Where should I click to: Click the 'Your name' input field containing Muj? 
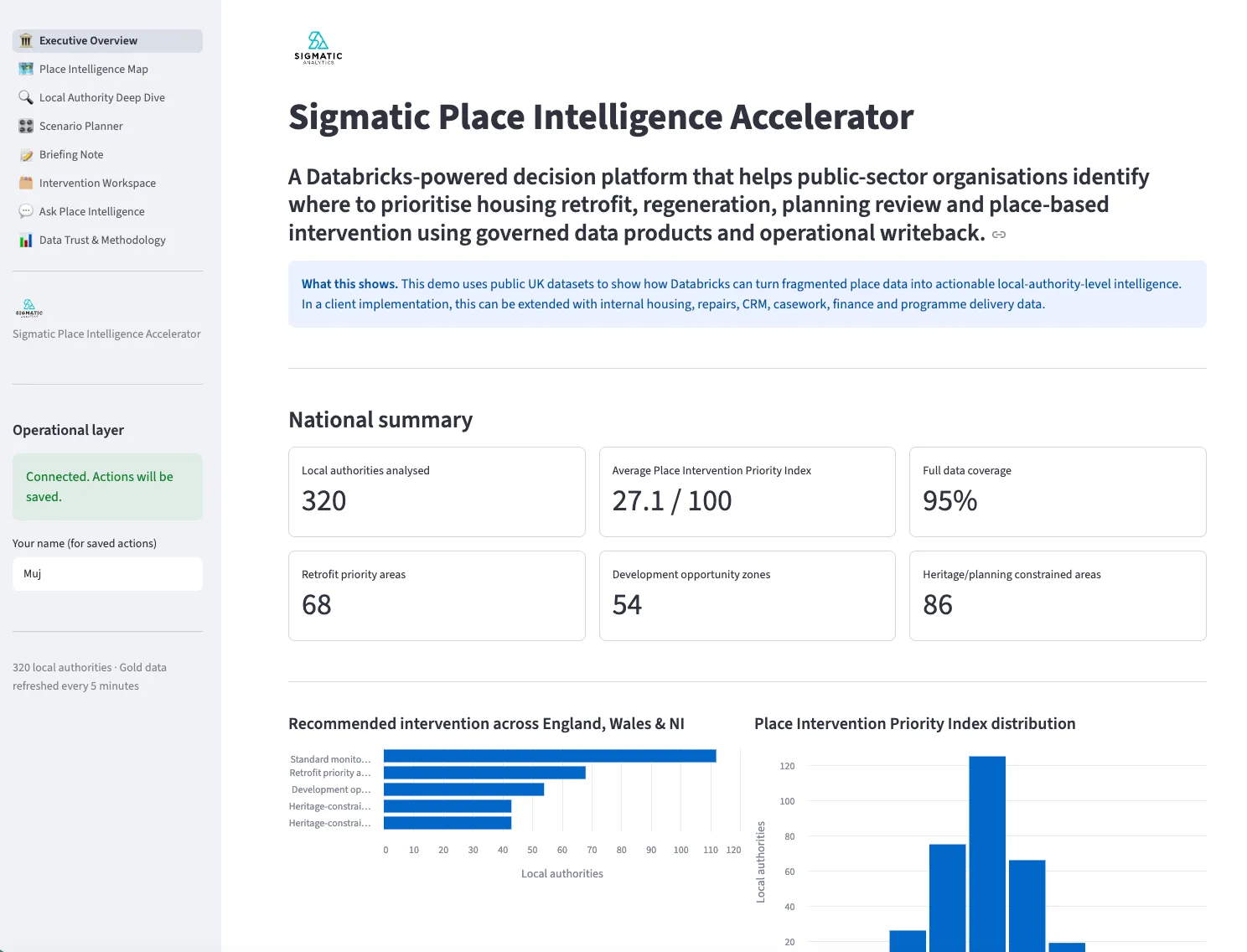(107, 574)
